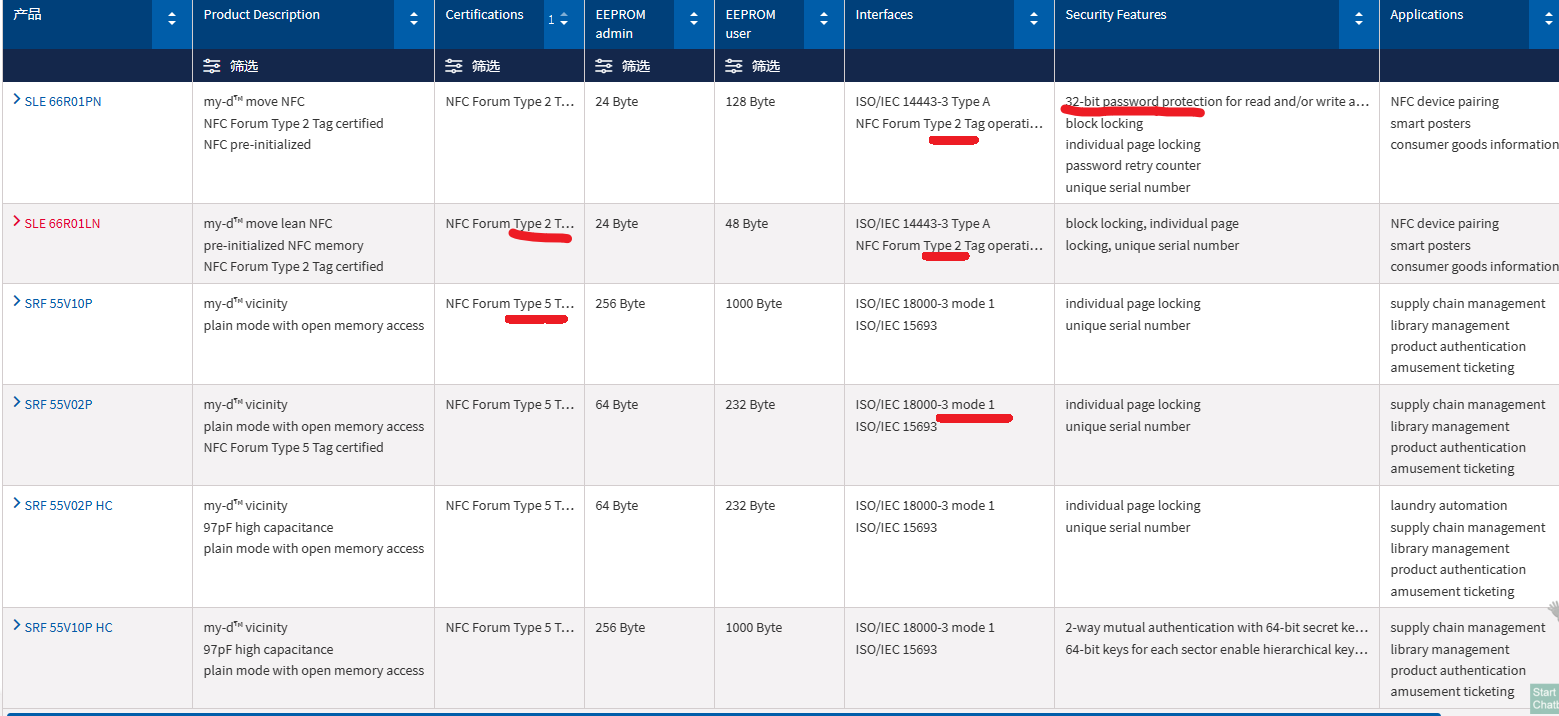Expand the SRF 55V10P HC row chevron
The width and height of the screenshot is (1559, 716).
click(x=16, y=626)
